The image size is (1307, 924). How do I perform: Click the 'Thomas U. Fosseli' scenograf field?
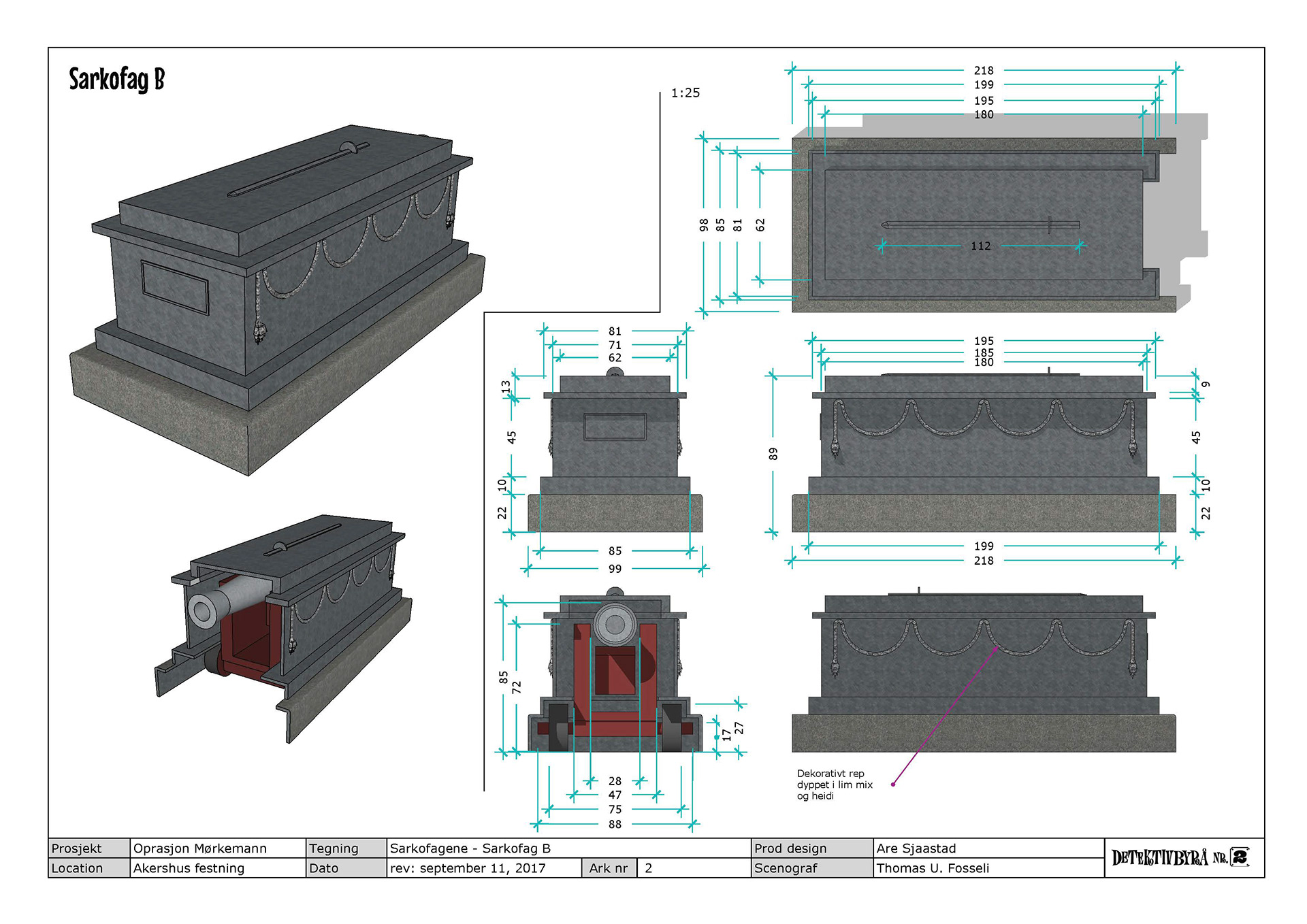tap(933, 868)
